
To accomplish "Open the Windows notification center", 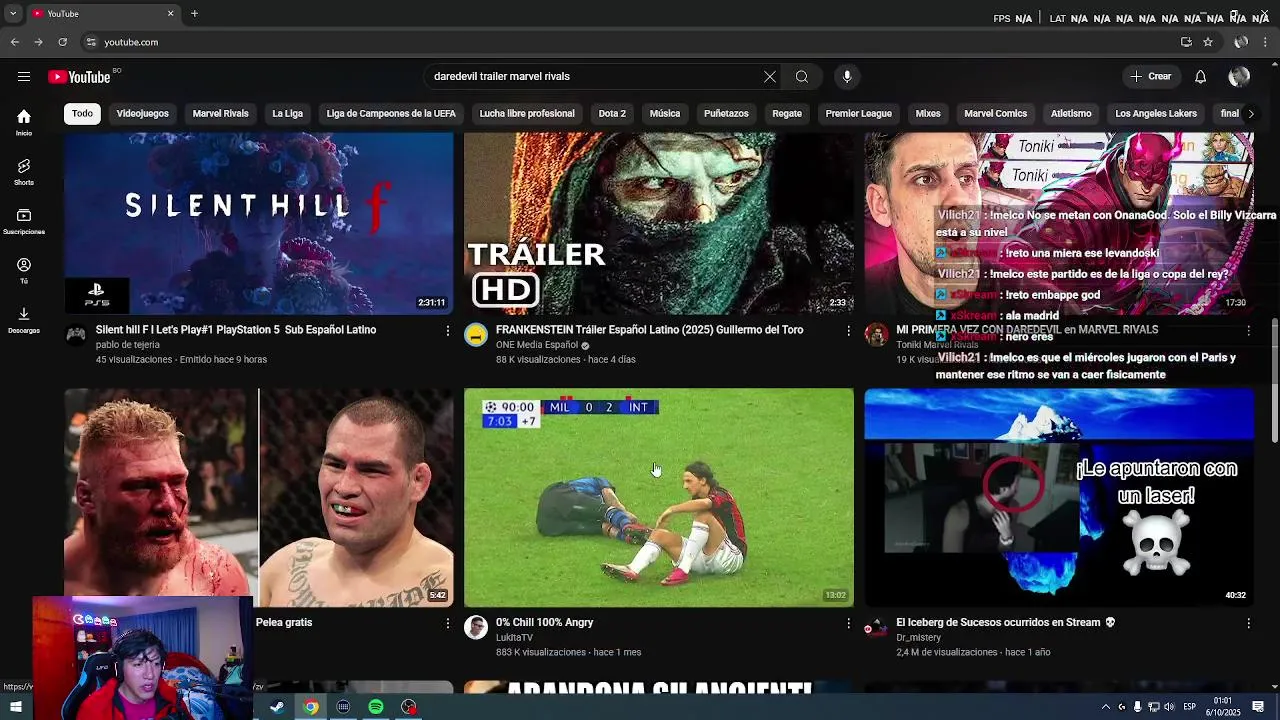I will 1258,707.
